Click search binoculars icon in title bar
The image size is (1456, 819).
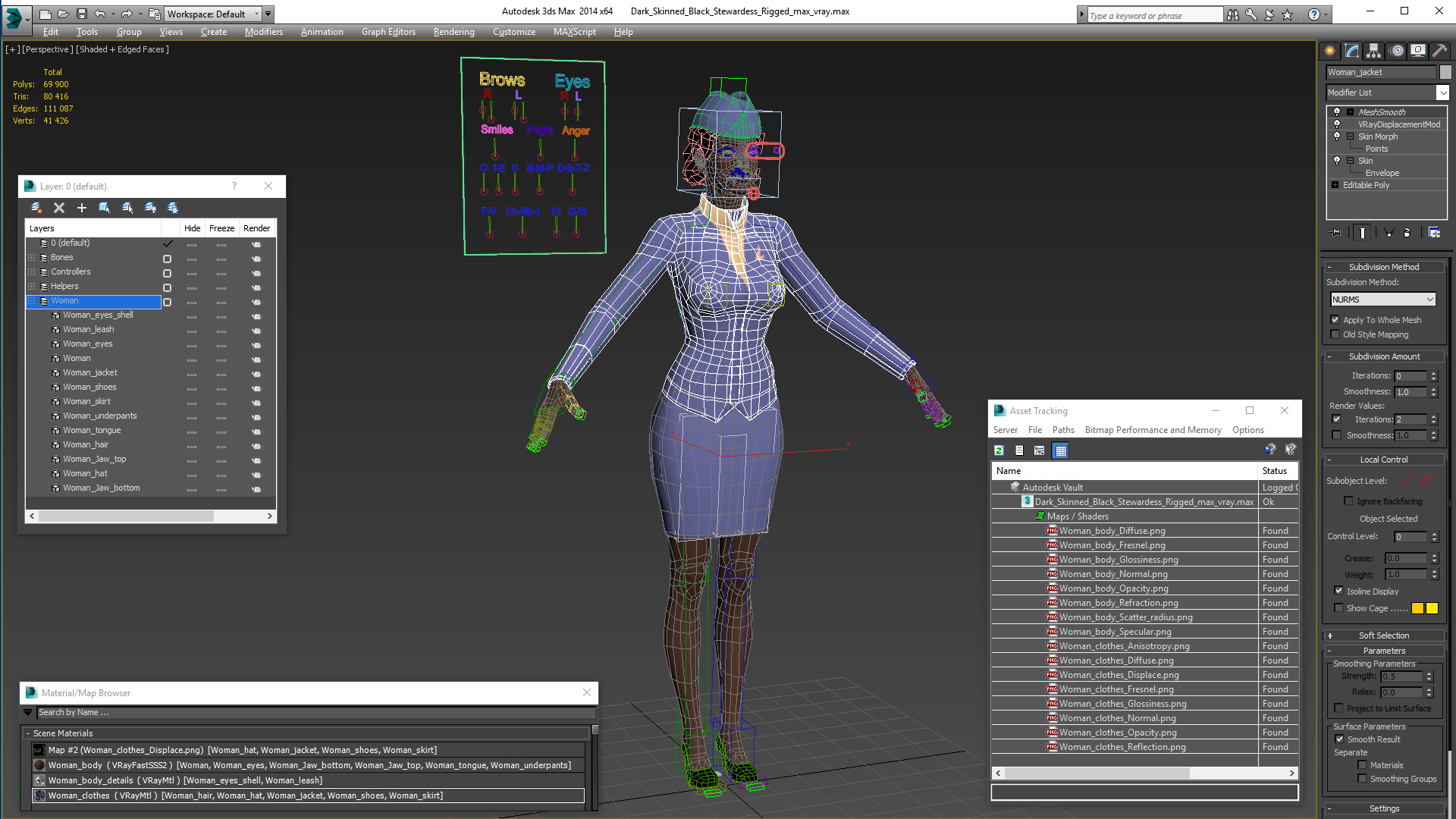(x=1233, y=14)
